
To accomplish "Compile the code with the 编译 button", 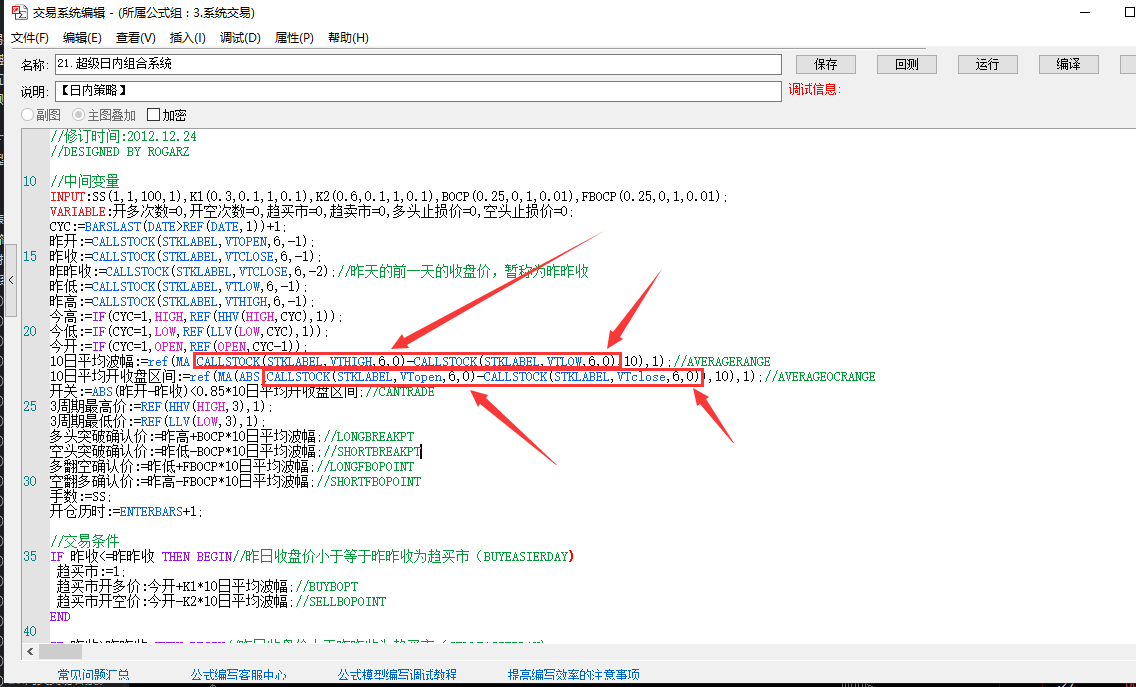I will (1069, 64).
